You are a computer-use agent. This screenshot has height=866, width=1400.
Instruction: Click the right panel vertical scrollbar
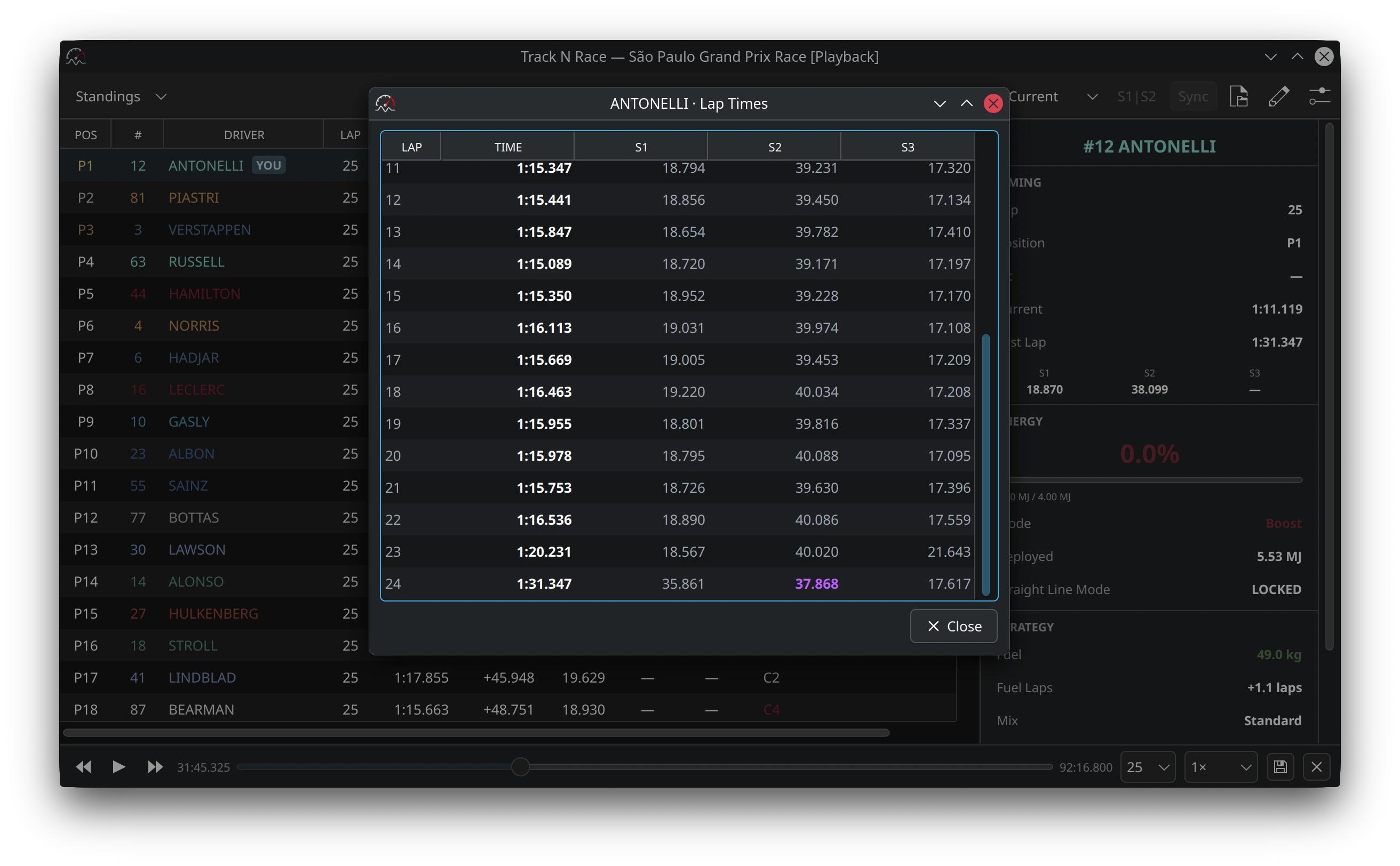click(x=1329, y=387)
